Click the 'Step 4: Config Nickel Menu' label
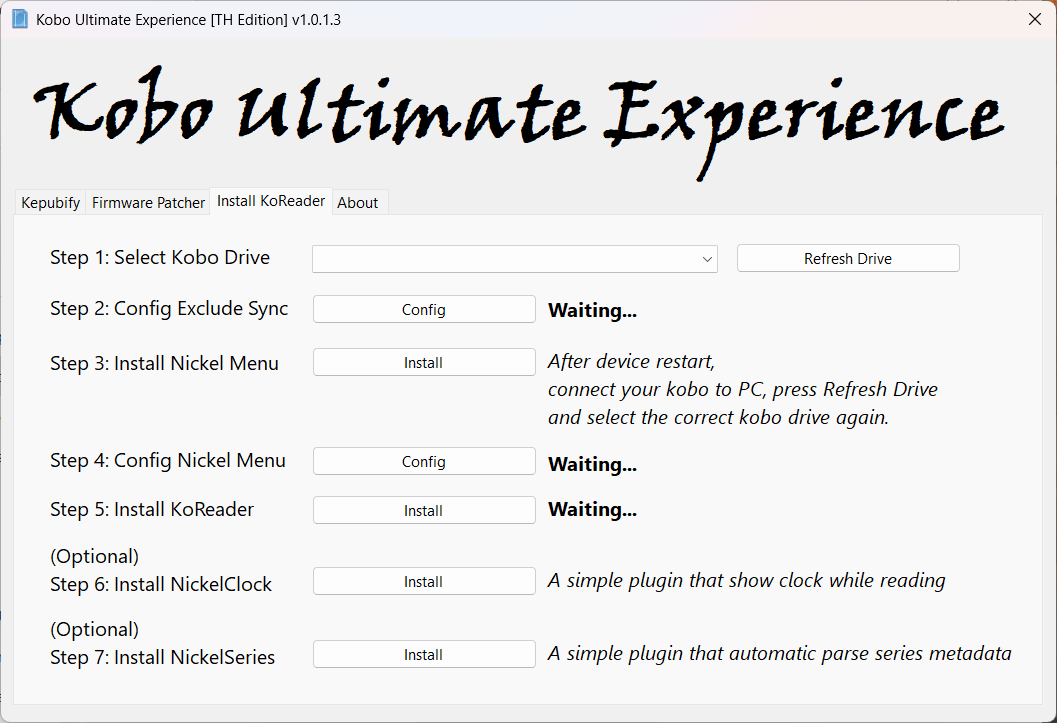The height and width of the screenshot is (723, 1057). tap(168, 461)
